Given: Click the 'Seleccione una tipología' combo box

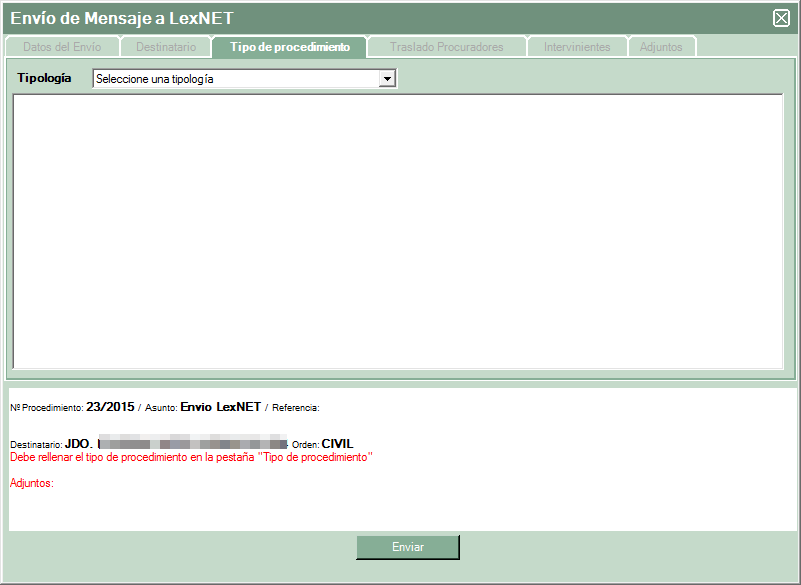Looking at the screenshot, I should (236, 79).
